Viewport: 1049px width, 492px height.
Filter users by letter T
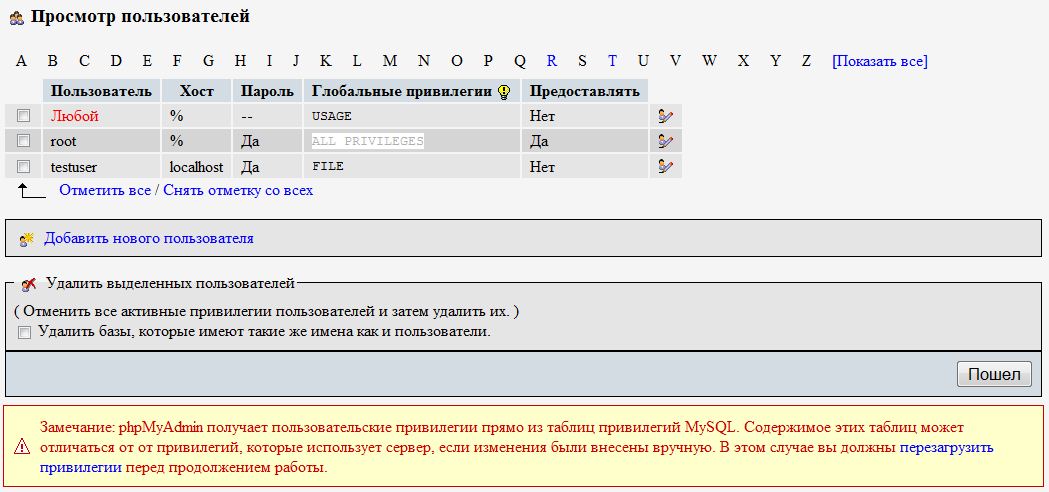[612, 61]
